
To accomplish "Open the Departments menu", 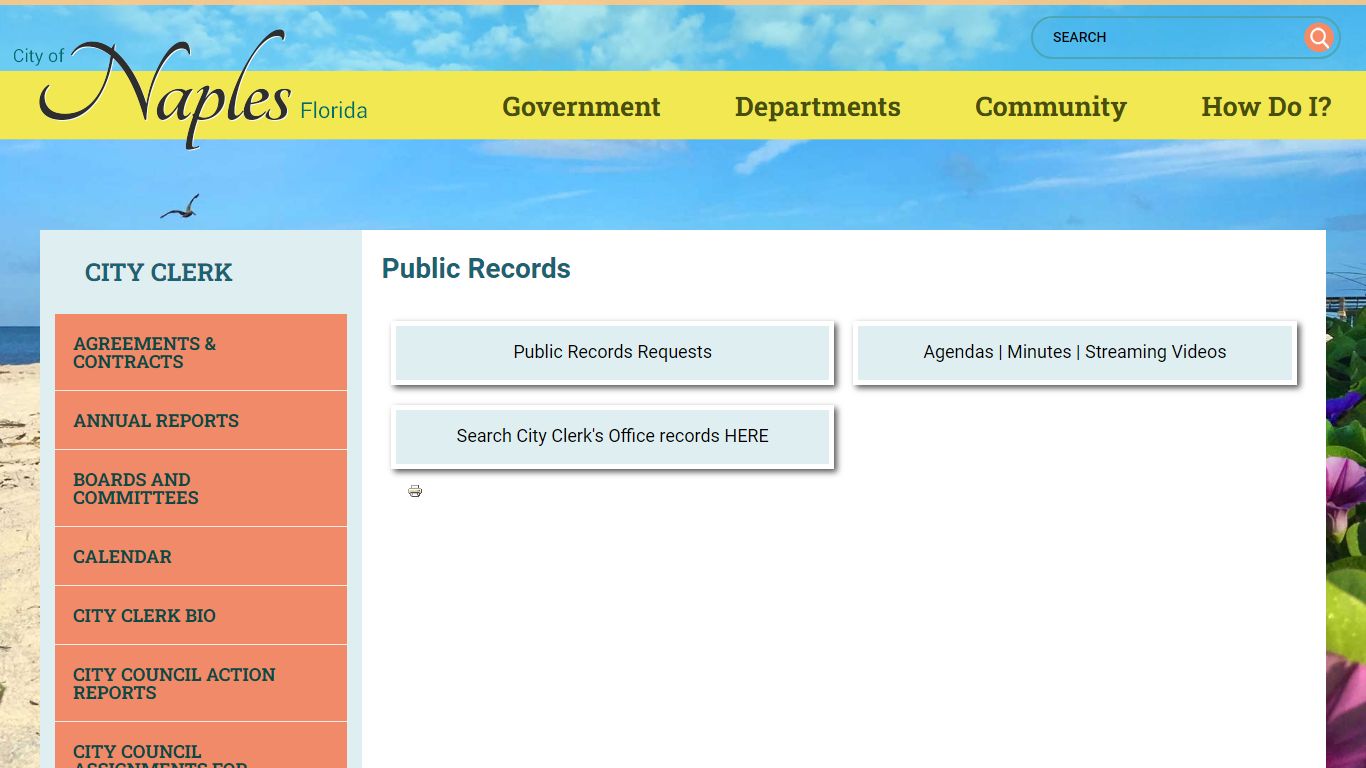I will pyautogui.click(x=818, y=106).
